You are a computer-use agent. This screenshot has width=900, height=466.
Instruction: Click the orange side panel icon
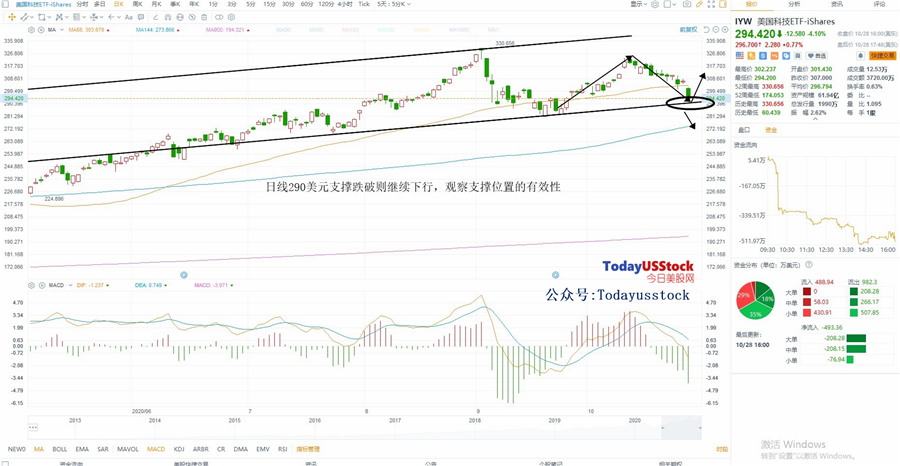723,4
